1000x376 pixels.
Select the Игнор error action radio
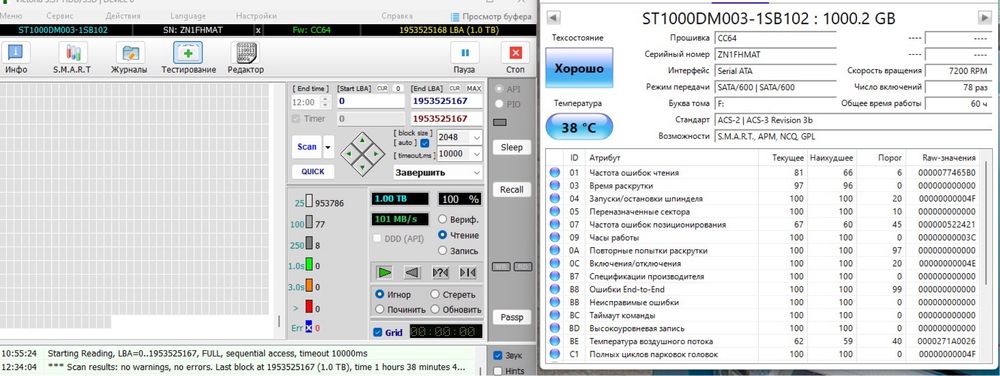(379, 294)
